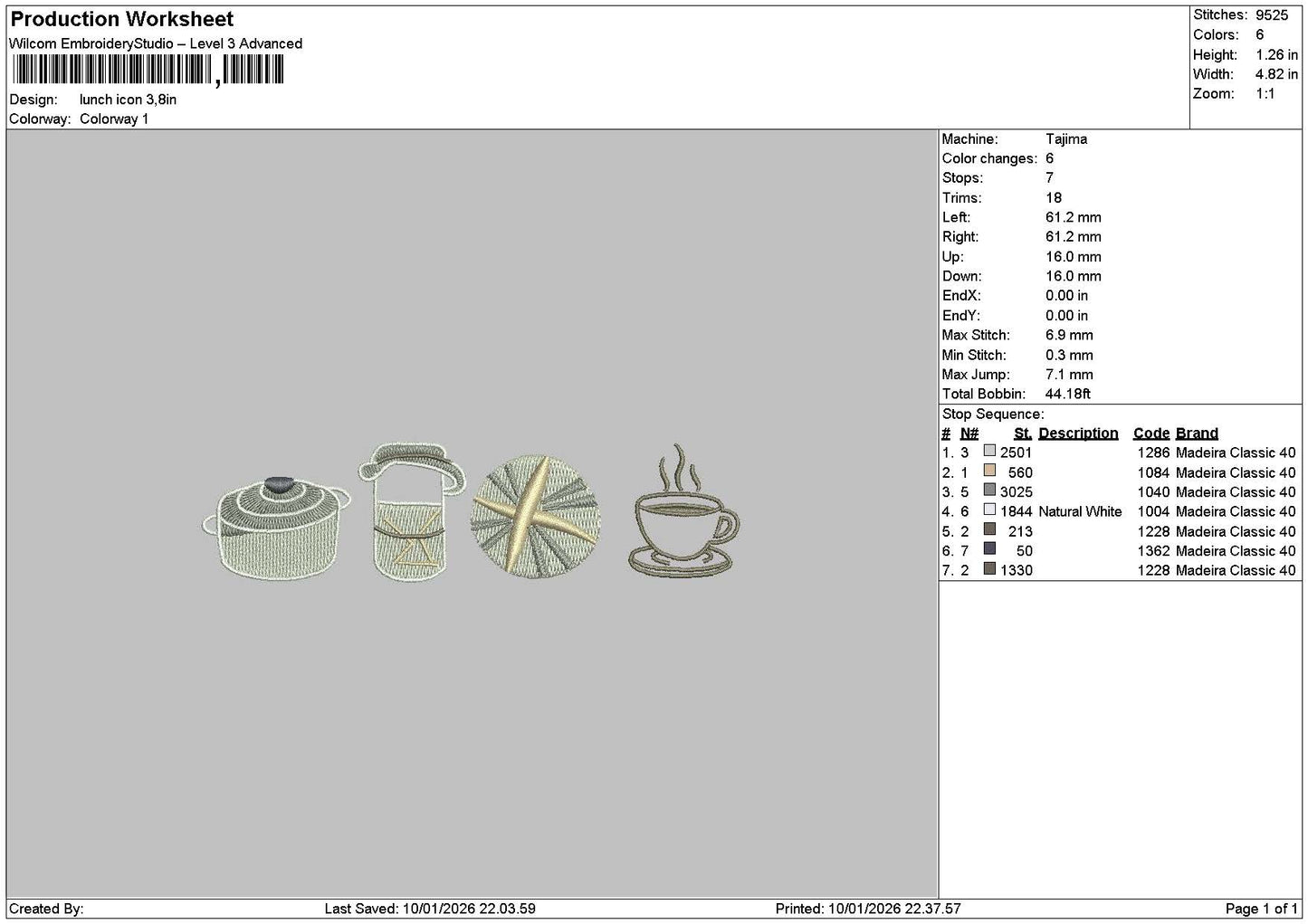Click the Trims value 18
This screenshot has width=1308, height=924.
(1054, 197)
